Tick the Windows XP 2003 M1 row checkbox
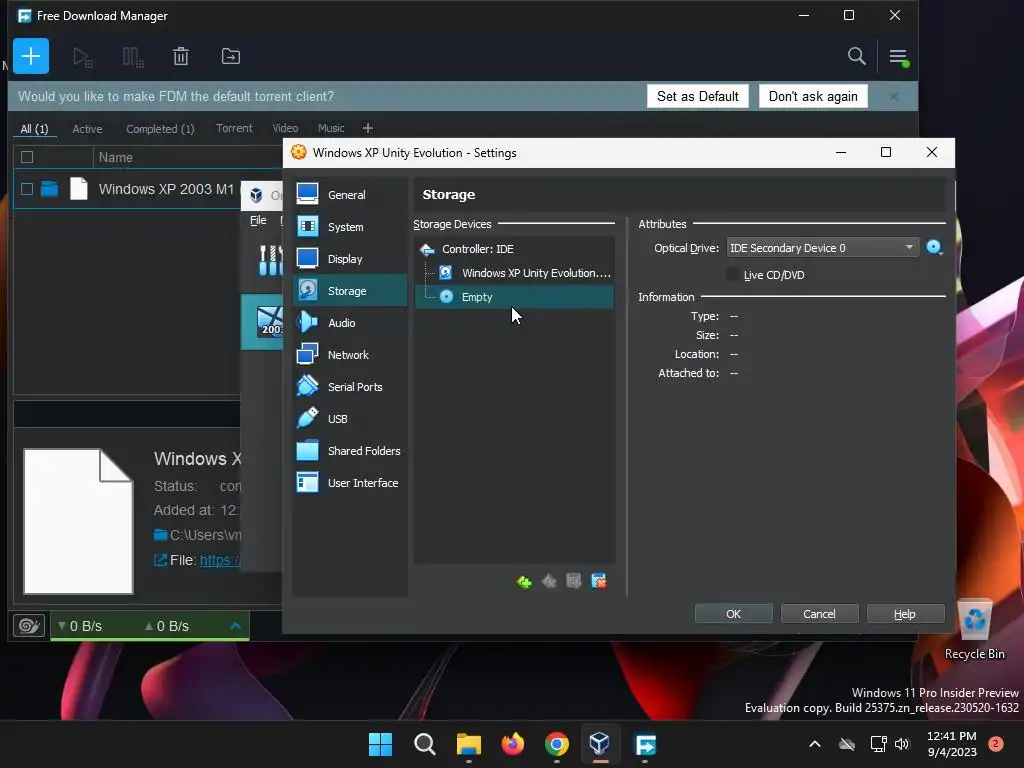The image size is (1024, 768). pos(27,189)
